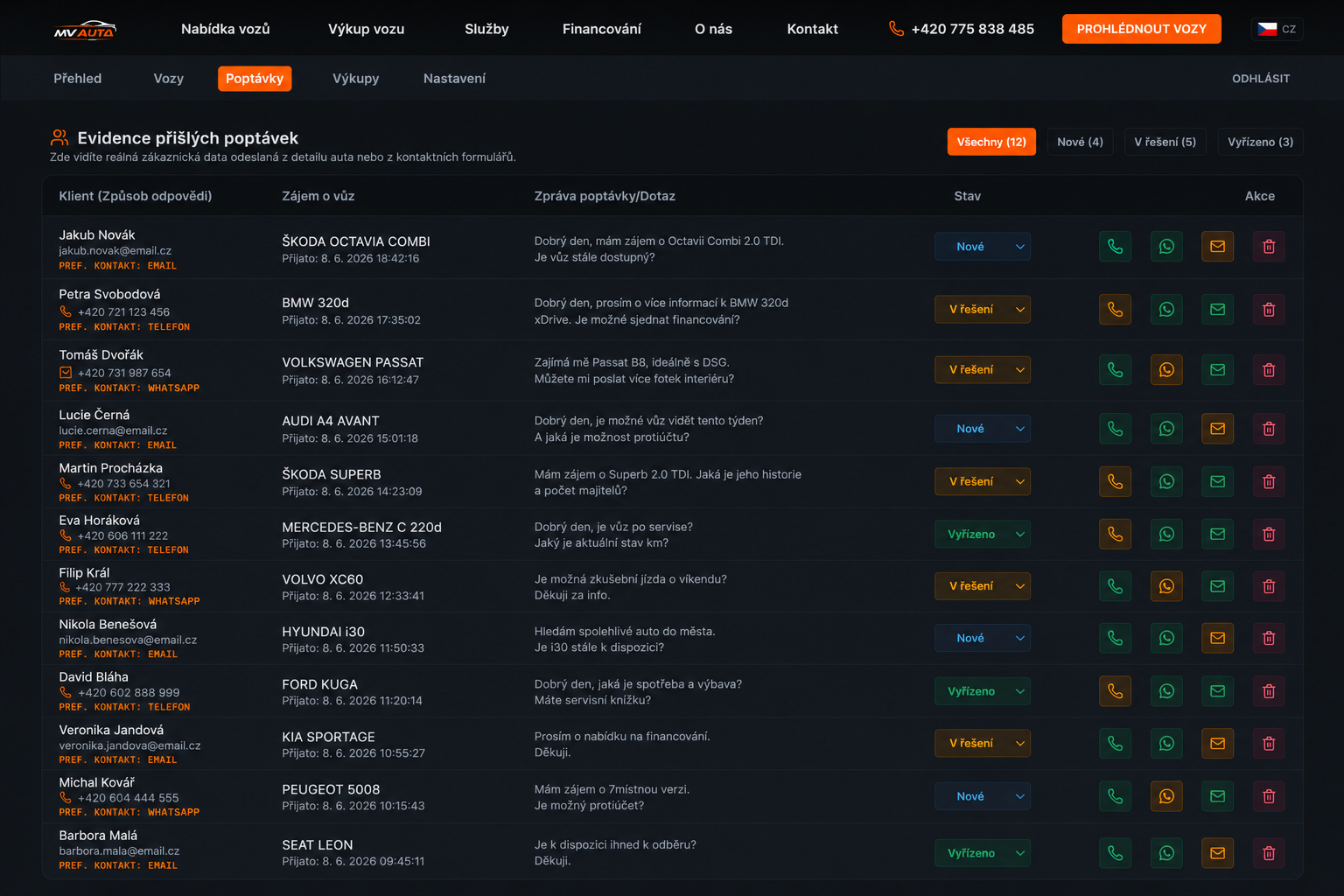Viewport: 1344px width, 896px height.
Task: Click the Prohlédnout vozy button
Action: pos(1142,29)
